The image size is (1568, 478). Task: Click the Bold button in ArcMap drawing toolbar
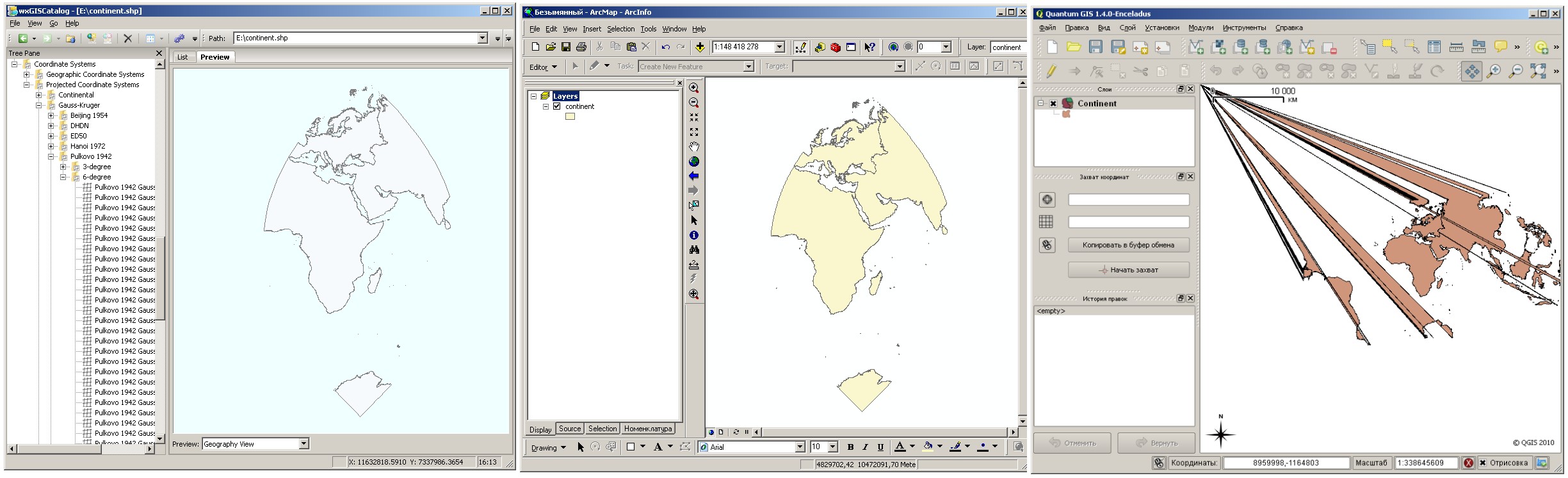[850, 447]
